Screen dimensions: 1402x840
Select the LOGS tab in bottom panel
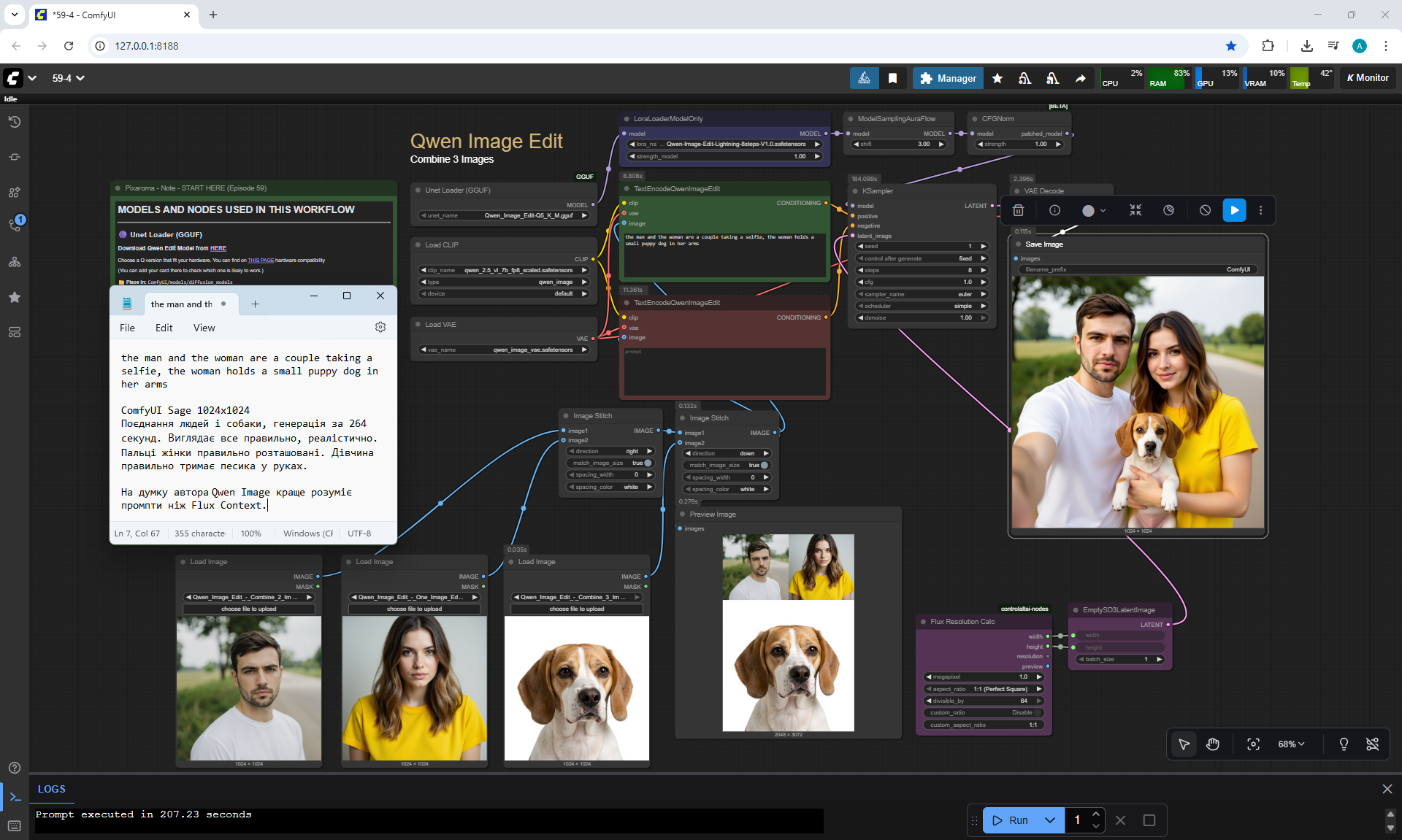51,789
